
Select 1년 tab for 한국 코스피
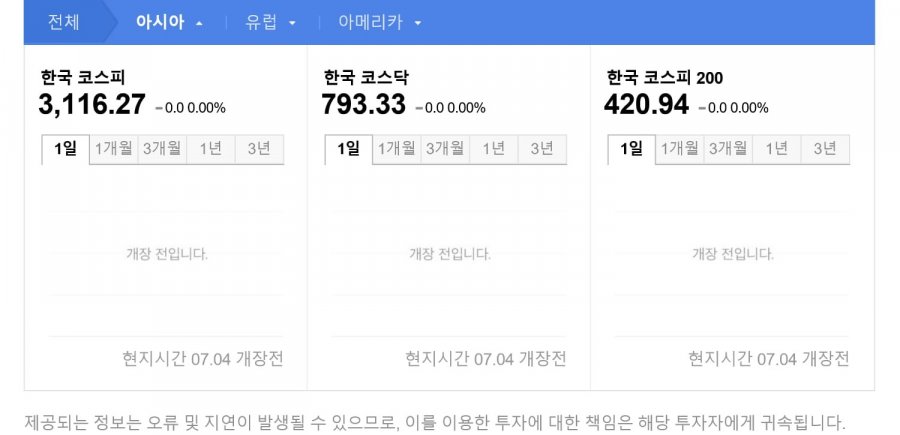(211, 149)
